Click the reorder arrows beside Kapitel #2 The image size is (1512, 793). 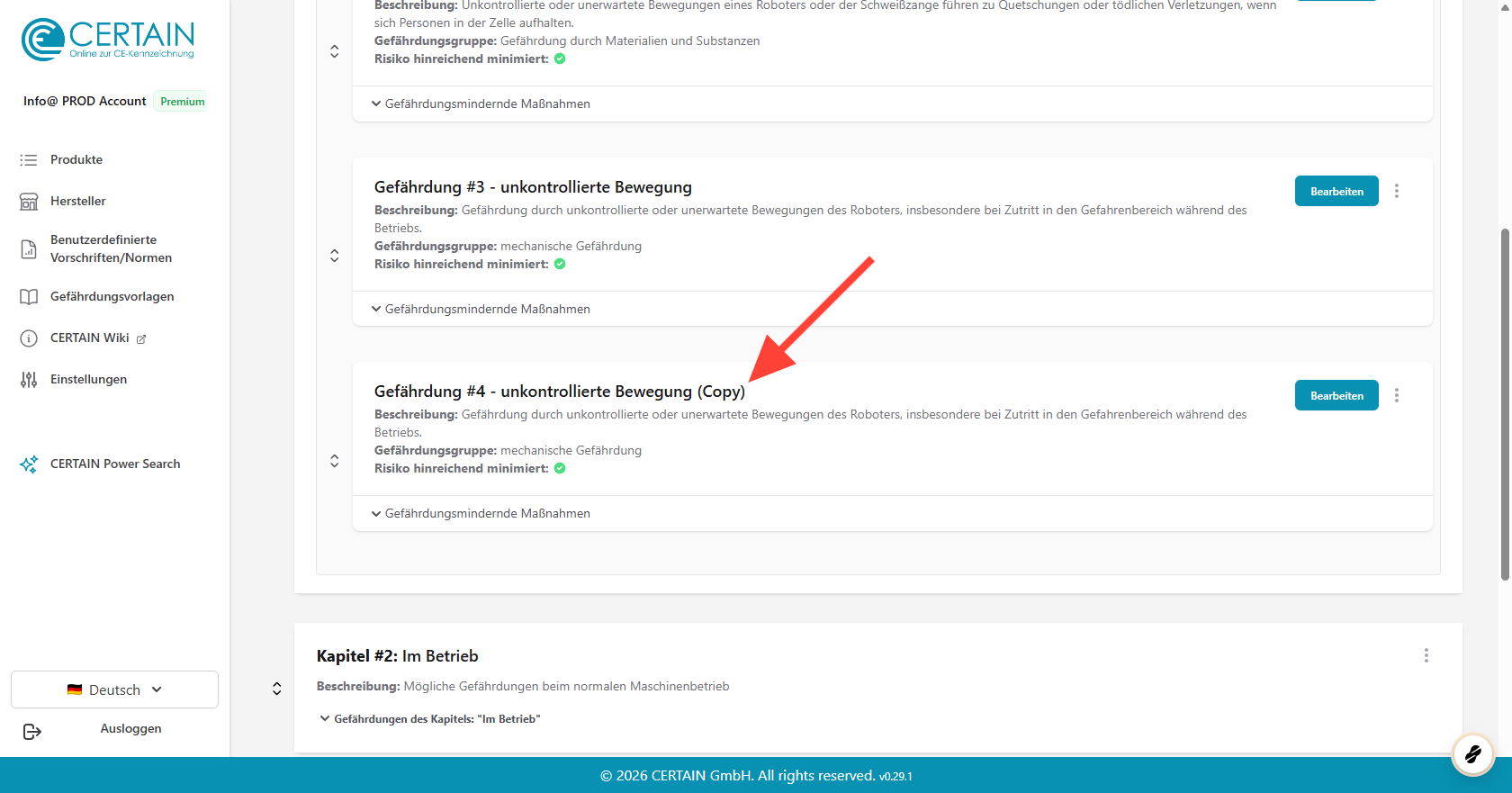click(277, 689)
